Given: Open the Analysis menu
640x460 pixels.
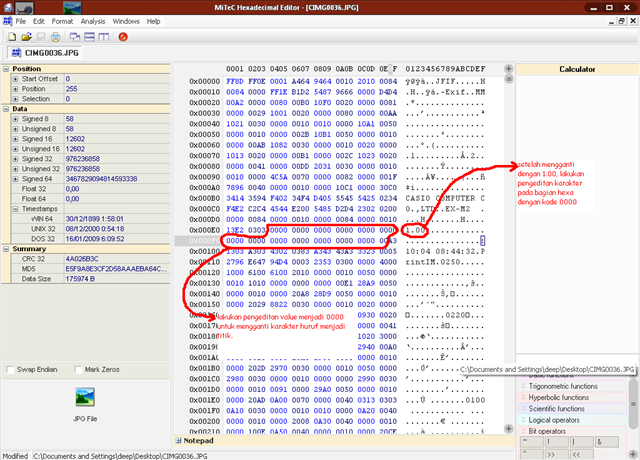Looking at the screenshot, I should 93,21.
